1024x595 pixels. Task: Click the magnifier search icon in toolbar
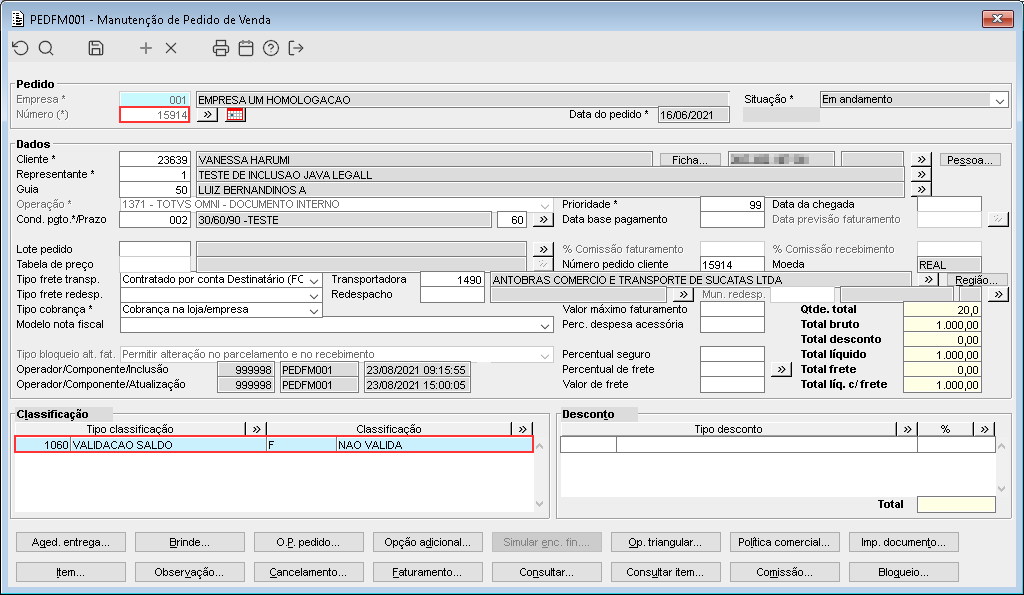[x=46, y=48]
